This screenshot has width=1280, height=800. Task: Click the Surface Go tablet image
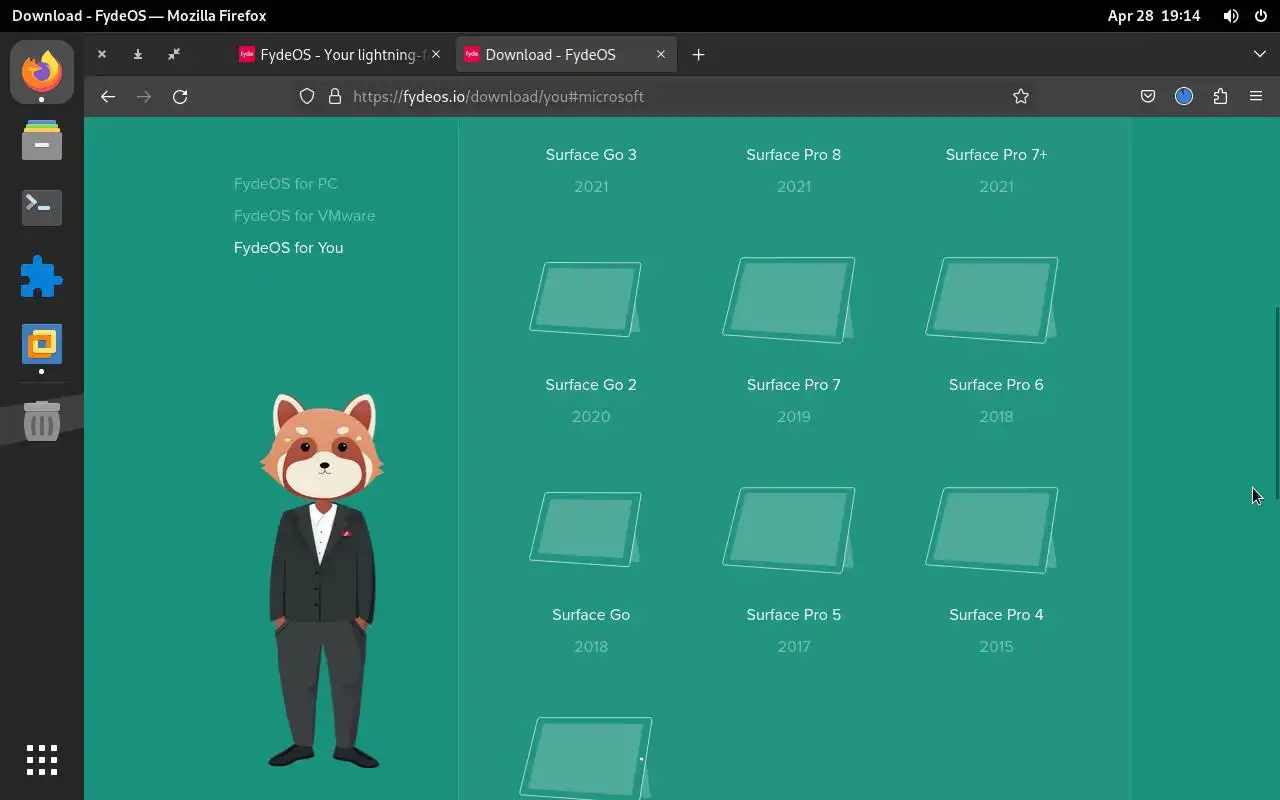coord(586,529)
